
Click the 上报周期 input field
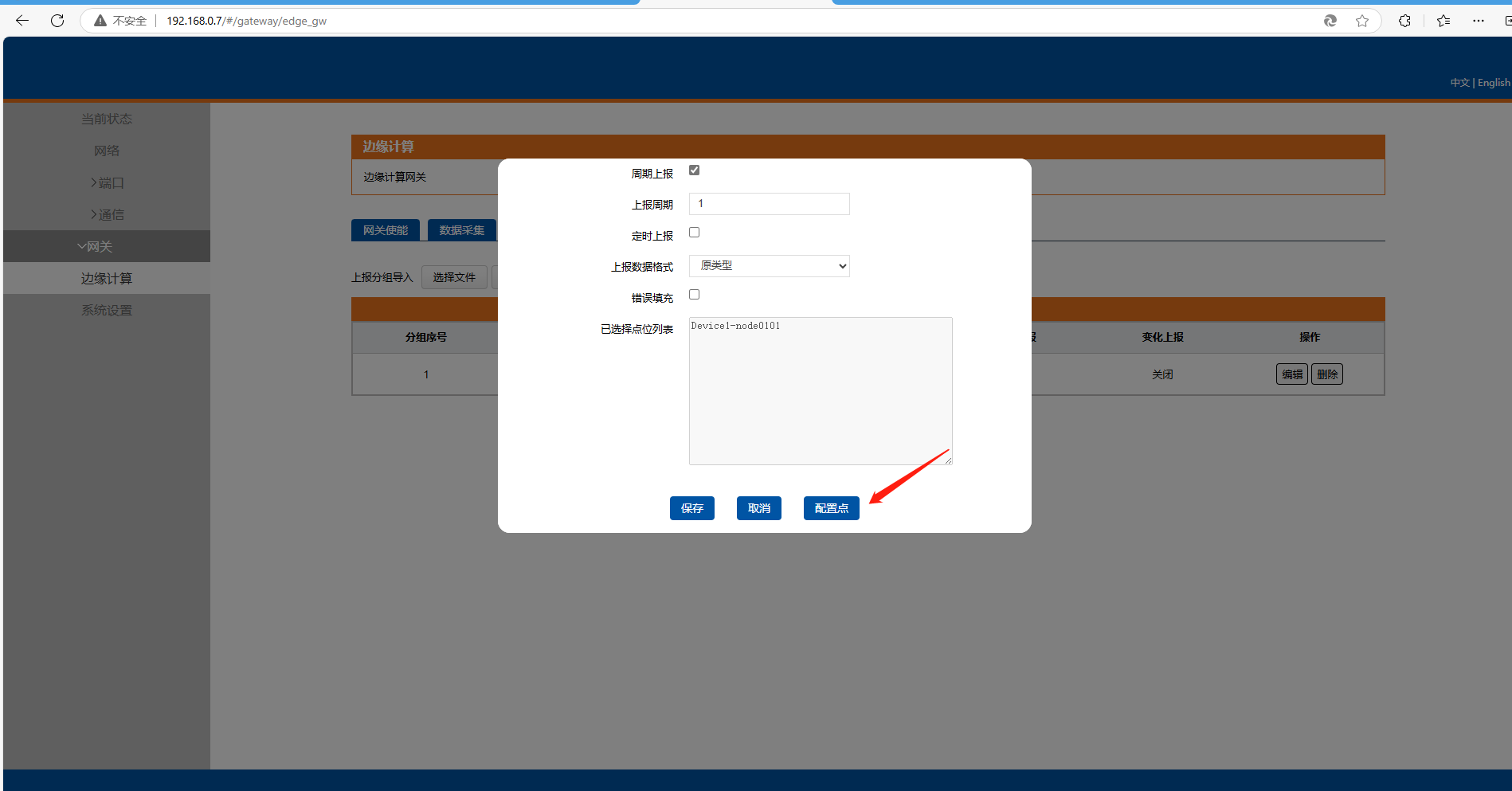[x=770, y=204]
